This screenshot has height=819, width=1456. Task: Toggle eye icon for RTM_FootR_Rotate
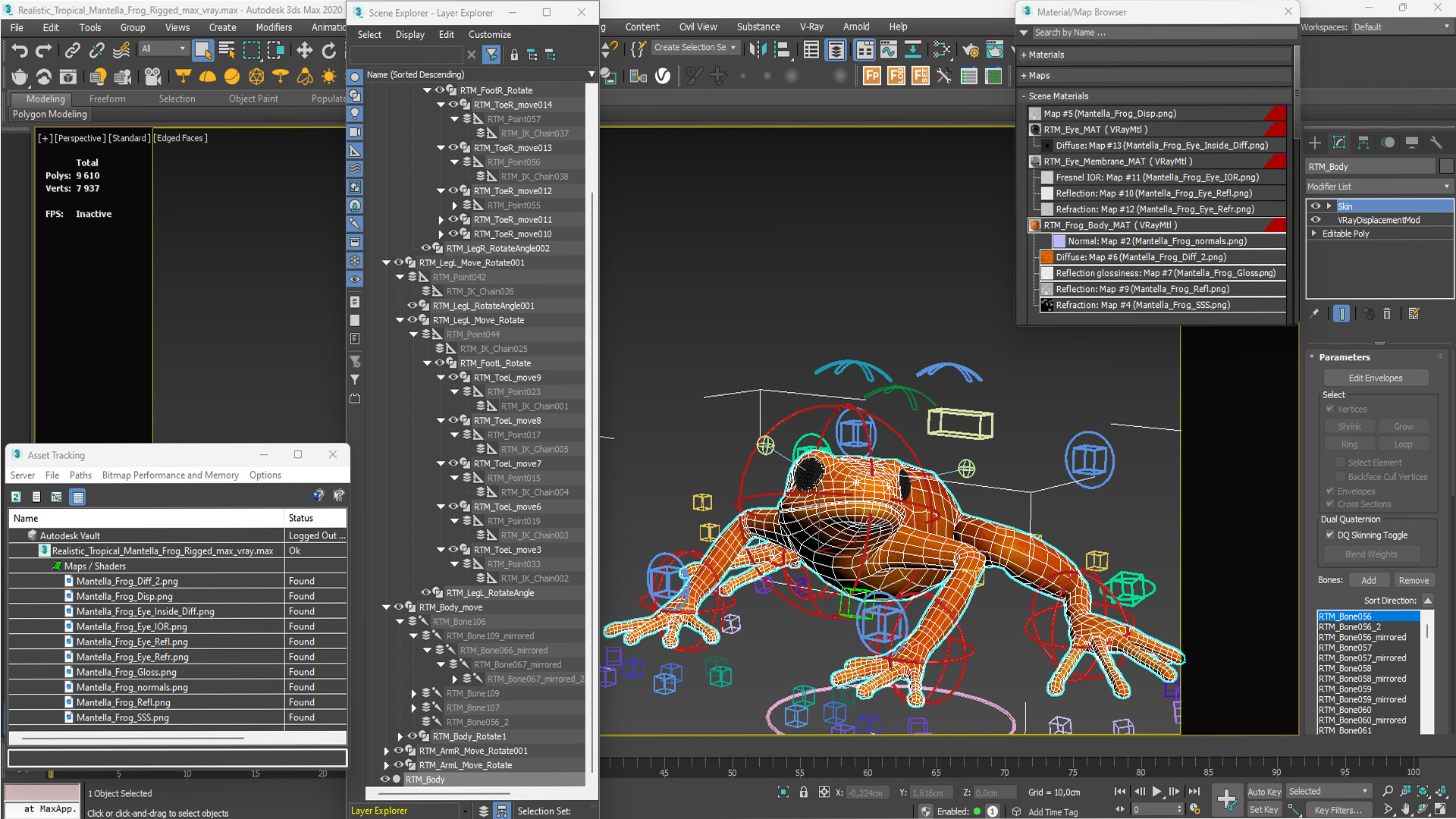[439, 90]
